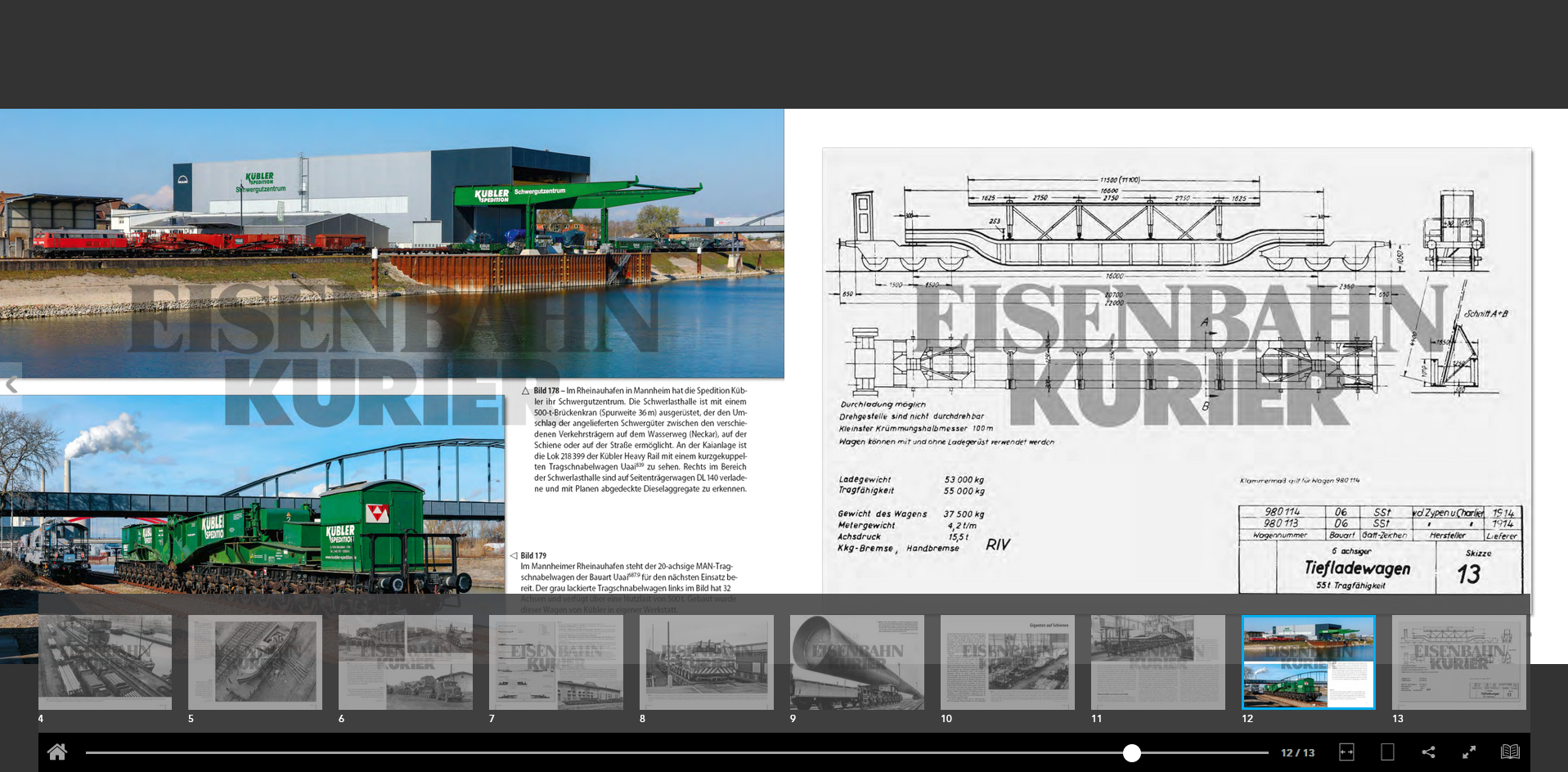Jump to page 9 thumbnail
This screenshot has width=1568, height=772.
click(857, 662)
